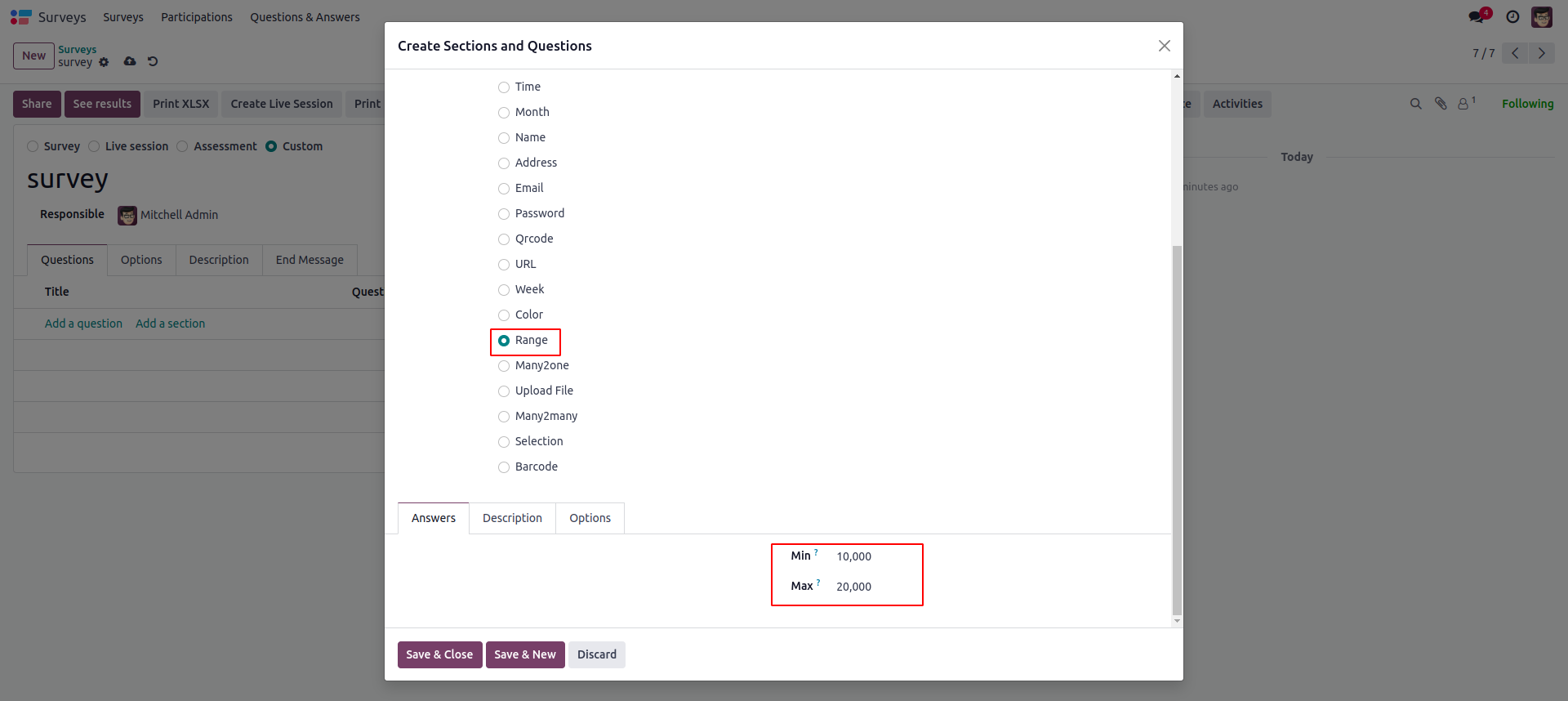Click the cloud save icon
Screen dimensions: 1568x701
coord(130,61)
